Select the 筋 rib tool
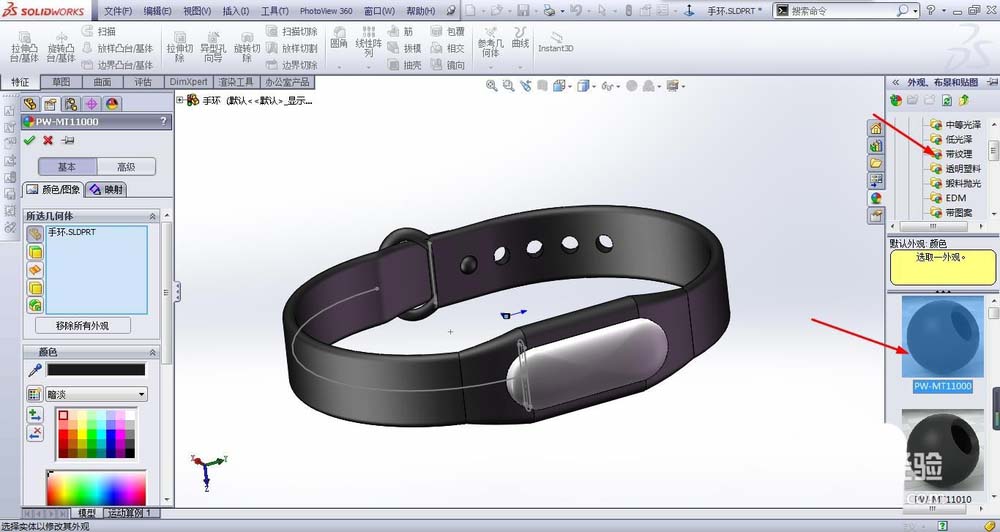 [401, 31]
